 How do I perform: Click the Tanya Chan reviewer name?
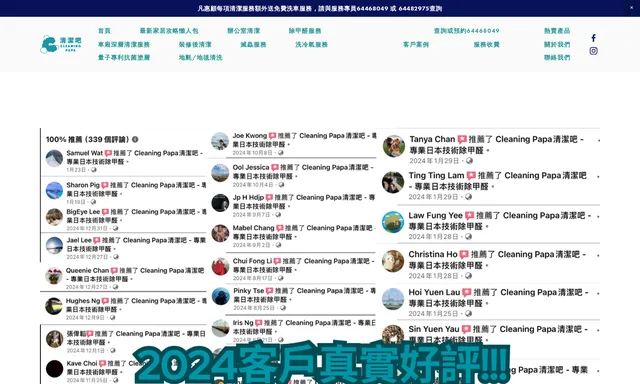432,139
